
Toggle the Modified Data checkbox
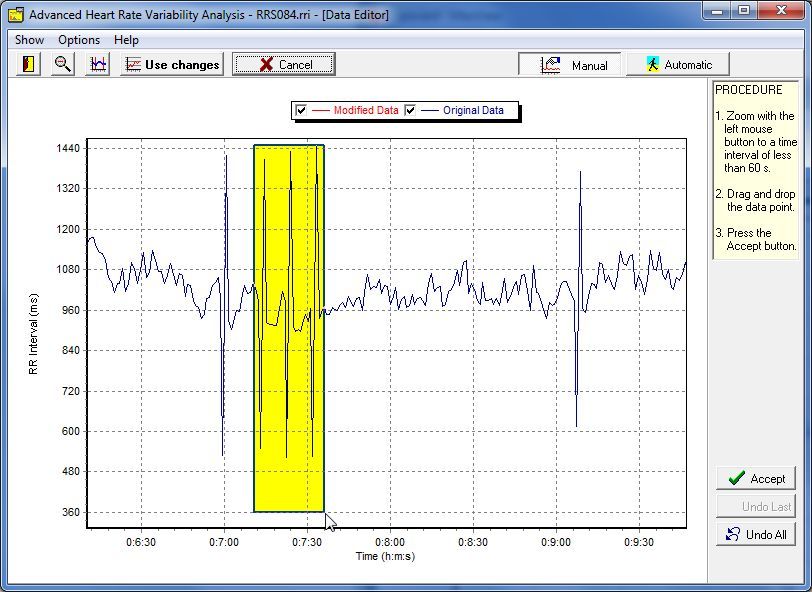pos(301,110)
